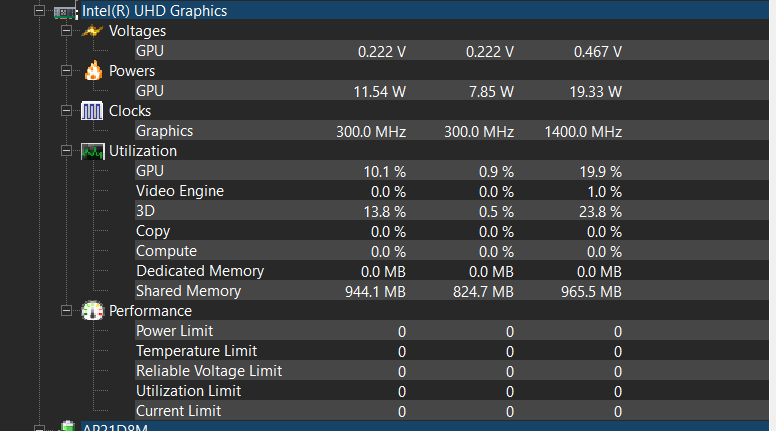Select the GPU row under Powers
The width and height of the screenshot is (776, 431).
tap(452, 91)
